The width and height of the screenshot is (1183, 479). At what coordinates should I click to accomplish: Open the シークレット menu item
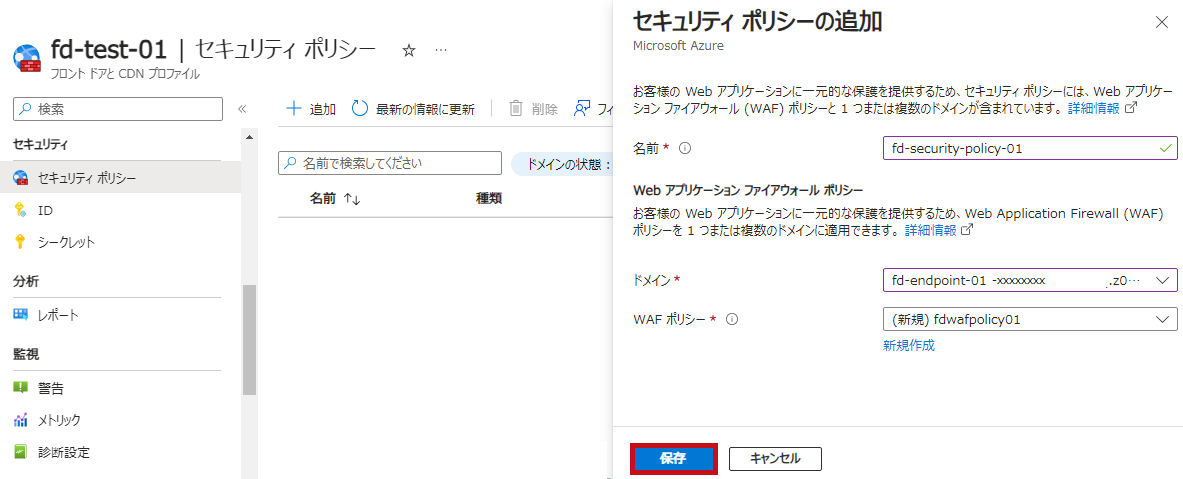(121, 242)
